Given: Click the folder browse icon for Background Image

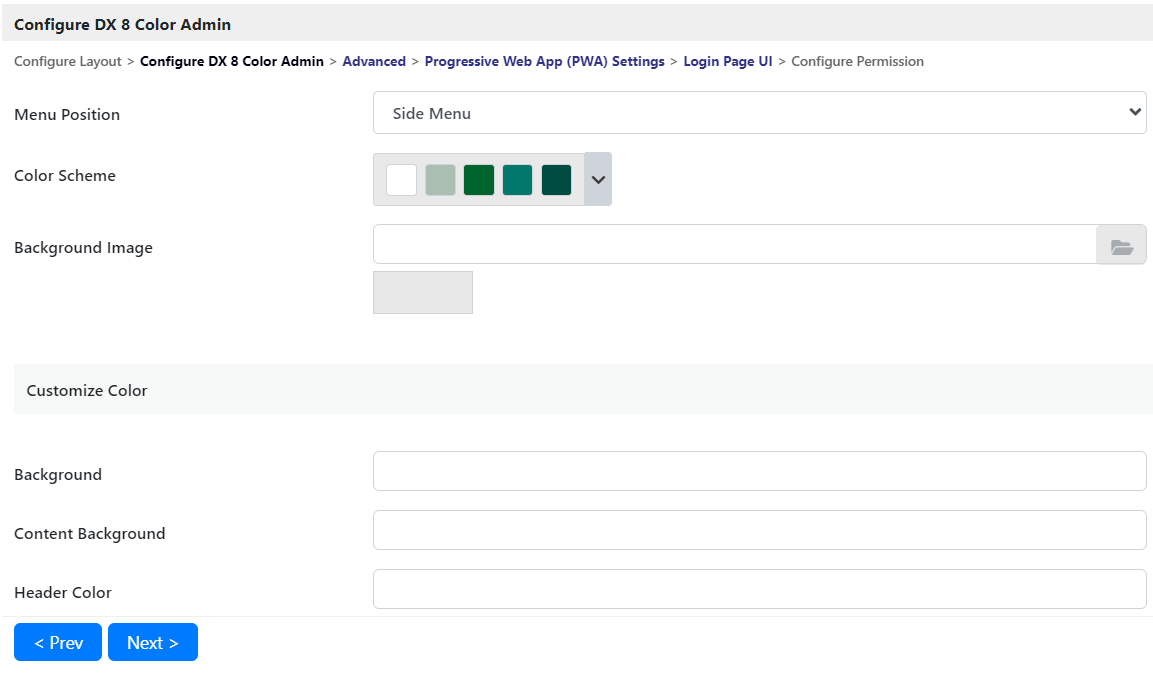Looking at the screenshot, I should click(1121, 245).
